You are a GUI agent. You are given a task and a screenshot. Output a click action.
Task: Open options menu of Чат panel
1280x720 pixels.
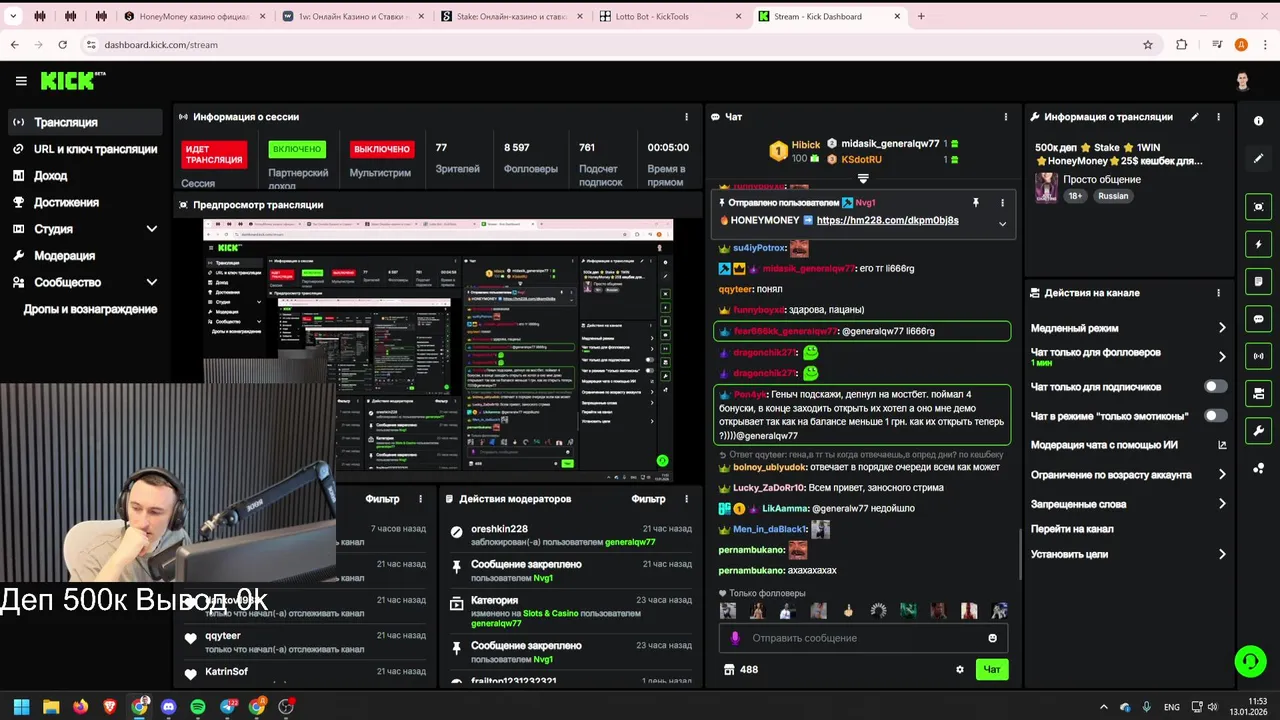(x=1005, y=117)
